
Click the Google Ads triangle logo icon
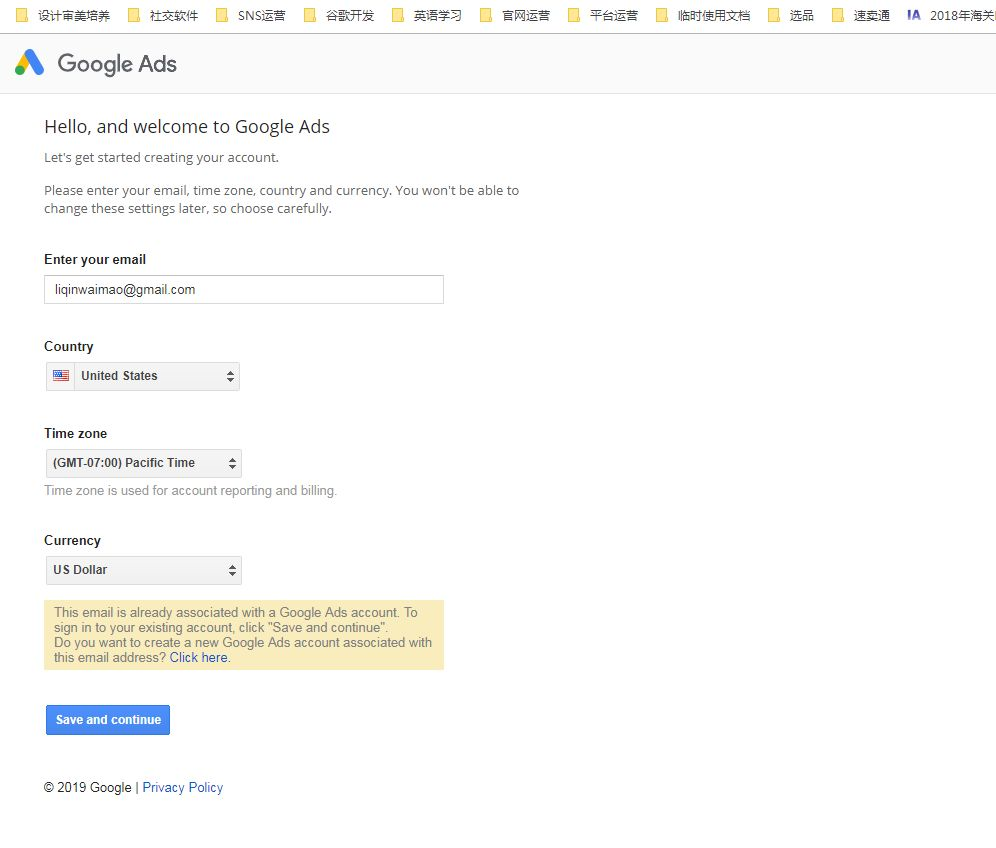[29, 63]
